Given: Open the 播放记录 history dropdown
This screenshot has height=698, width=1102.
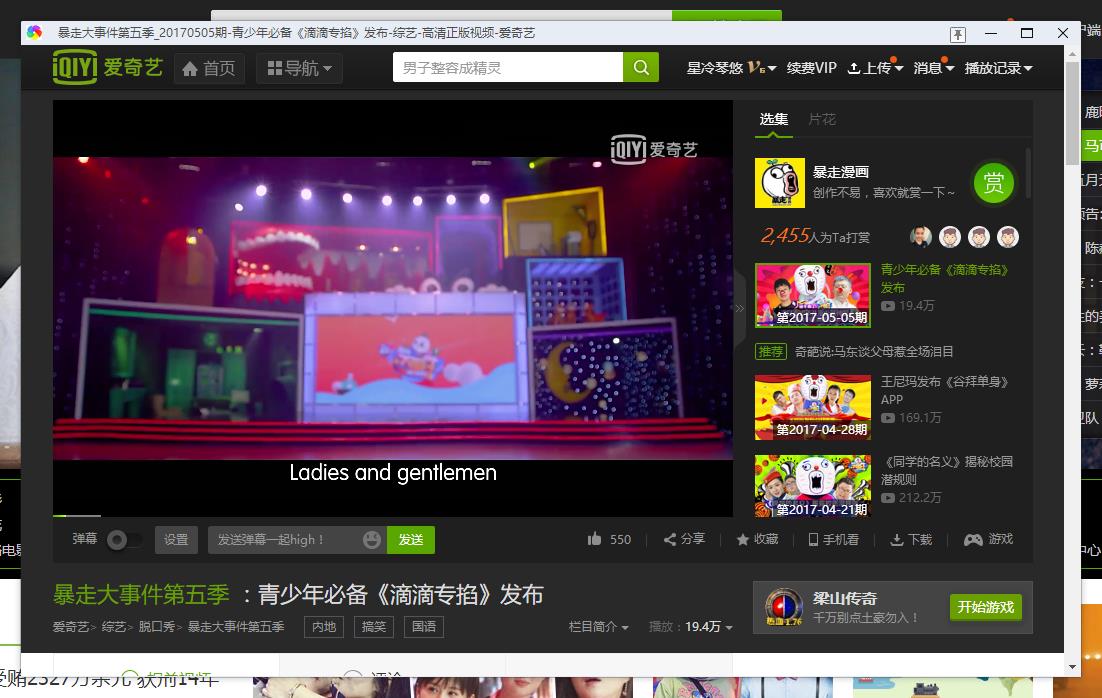Looking at the screenshot, I should coord(998,68).
